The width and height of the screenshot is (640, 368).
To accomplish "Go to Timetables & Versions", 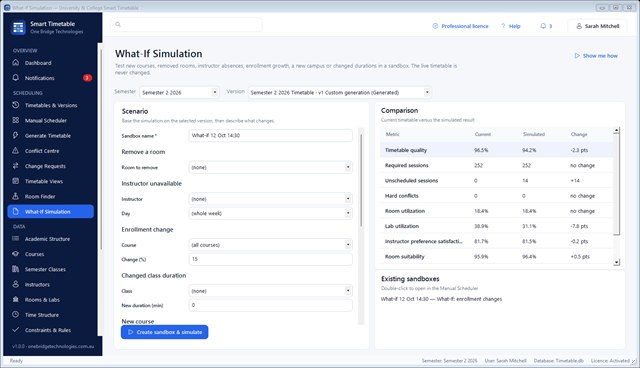I will click(x=51, y=105).
